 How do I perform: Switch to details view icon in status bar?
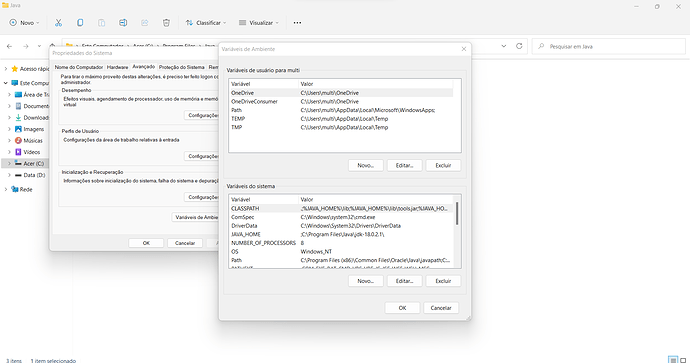[673, 359]
